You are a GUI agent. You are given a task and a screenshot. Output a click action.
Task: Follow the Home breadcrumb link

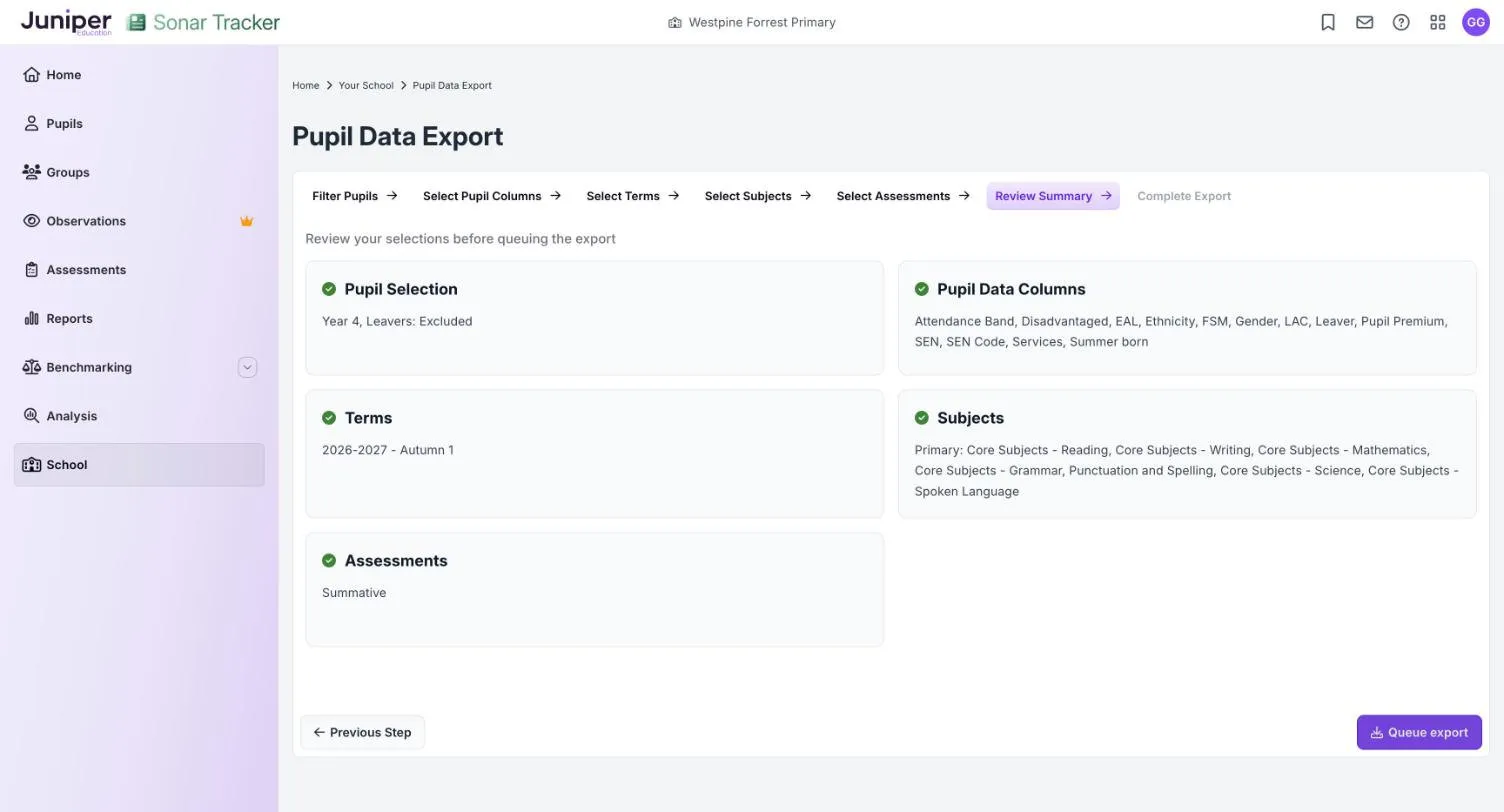(x=306, y=86)
